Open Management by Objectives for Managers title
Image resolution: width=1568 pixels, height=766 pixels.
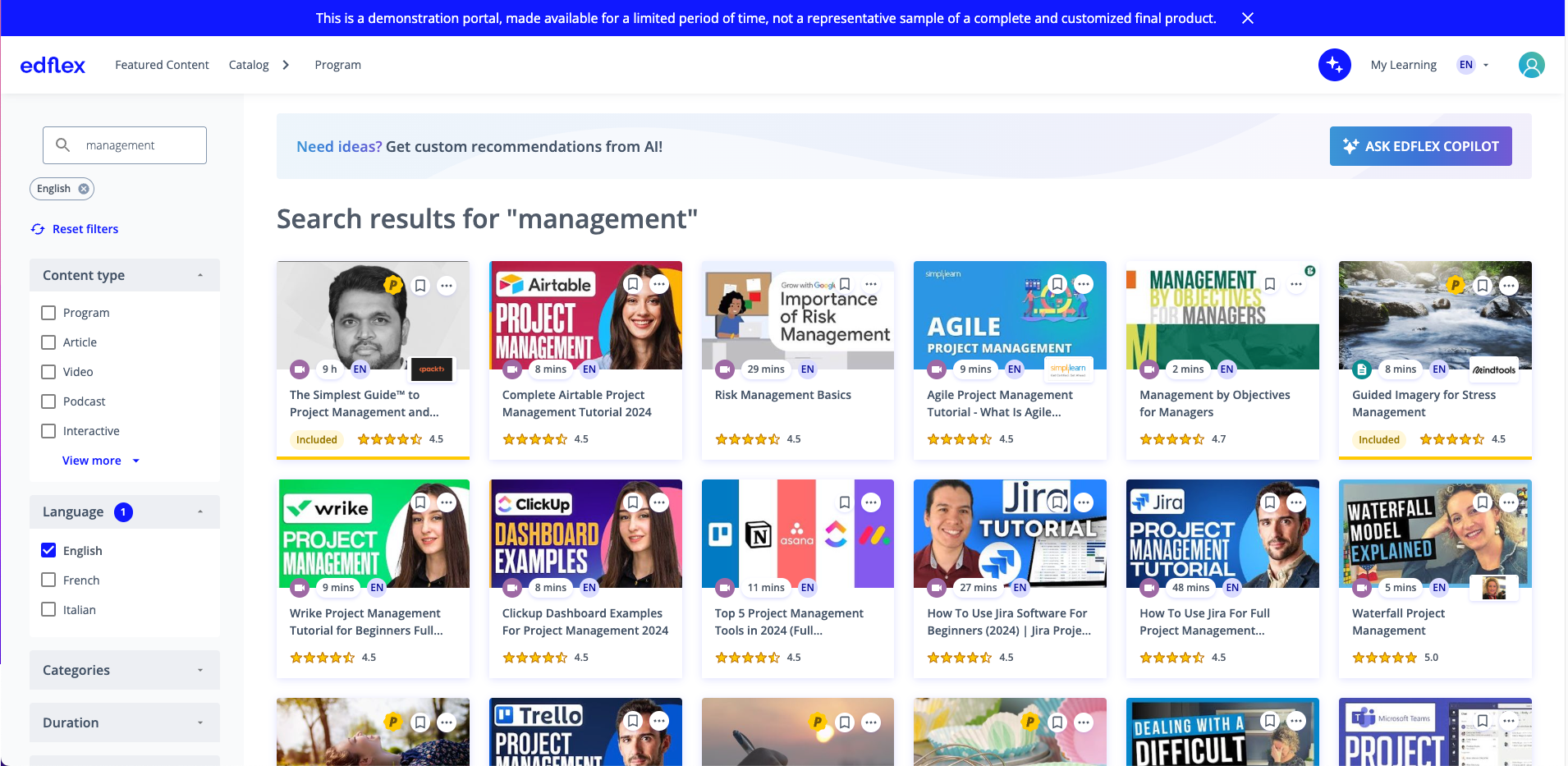click(x=1214, y=403)
